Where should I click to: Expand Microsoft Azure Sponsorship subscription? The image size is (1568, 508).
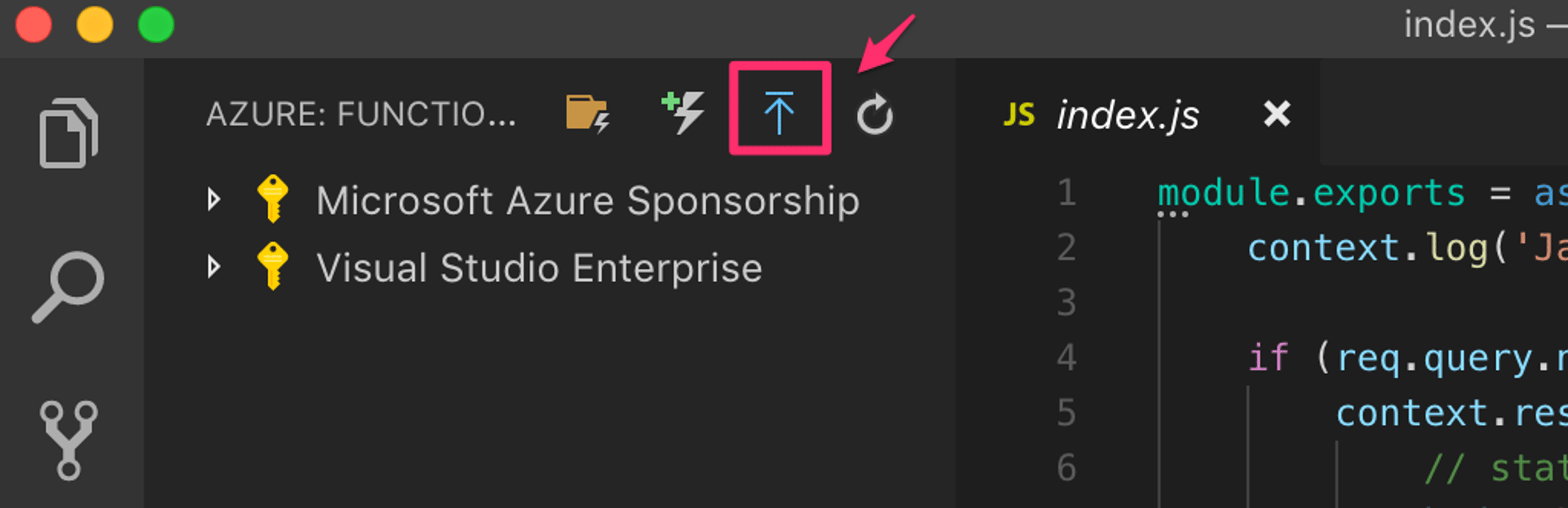pos(214,200)
